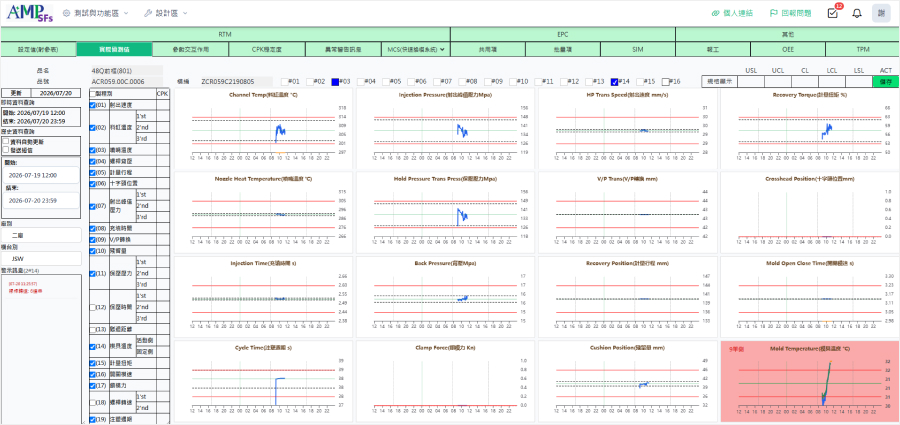Toggle the #14 machine checkbox
Viewport: 900px width, 425px height.
614,82
